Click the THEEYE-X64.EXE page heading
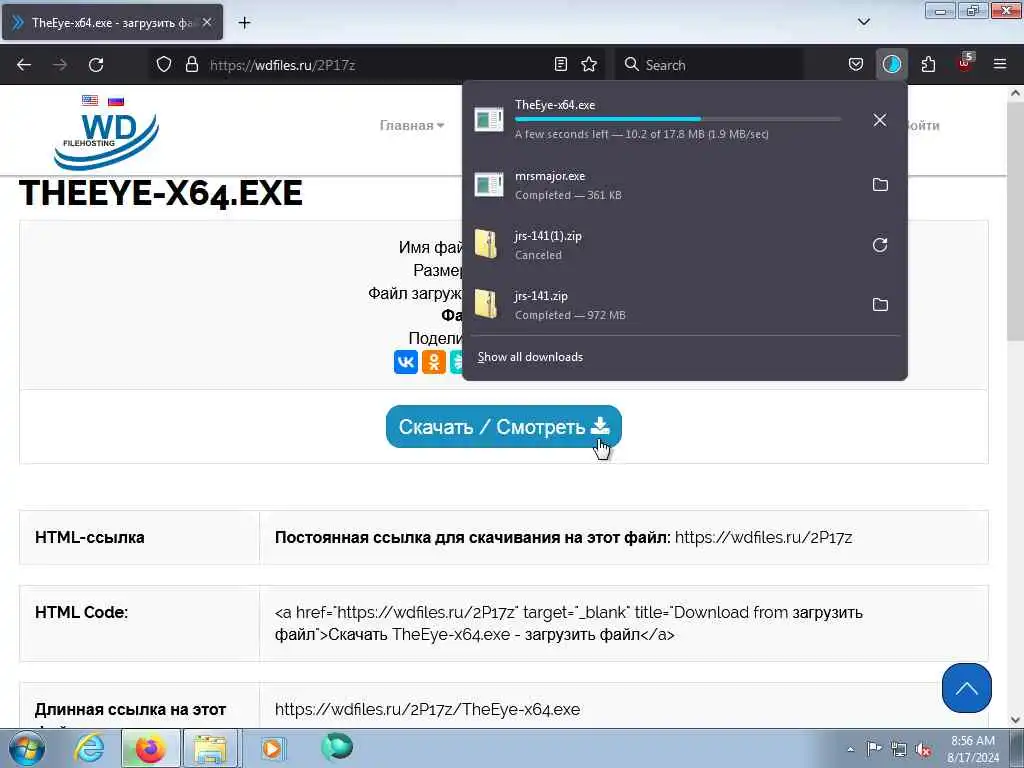This screenshot has width=1024, height=768. click(161, 193)
